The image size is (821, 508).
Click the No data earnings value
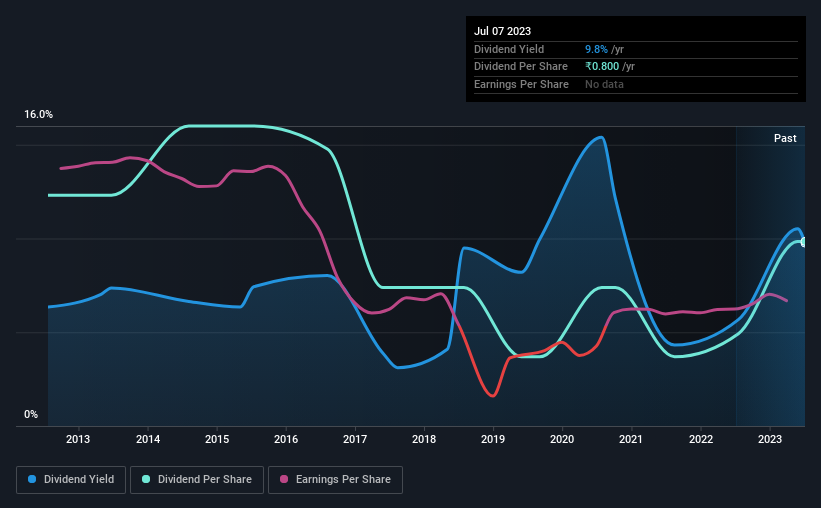(604, 84)
